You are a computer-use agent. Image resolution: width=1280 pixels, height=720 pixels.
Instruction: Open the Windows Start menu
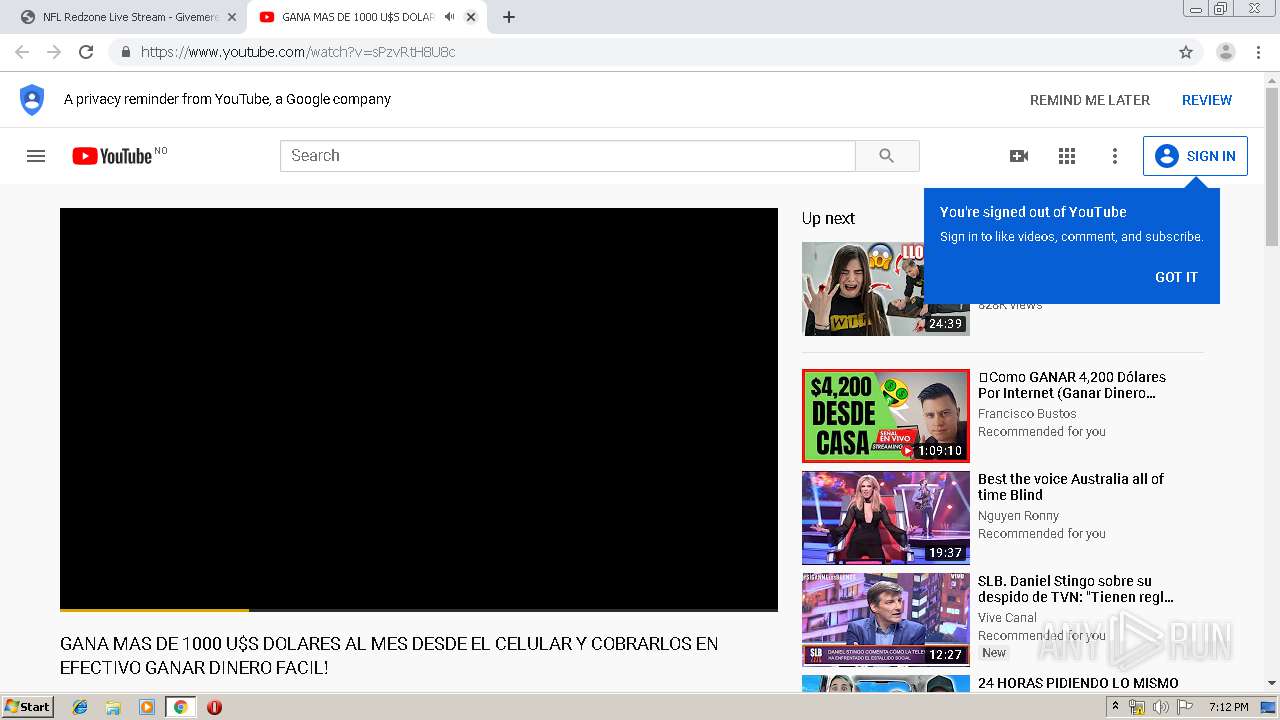pyautogui.click(x=27, y=706)
